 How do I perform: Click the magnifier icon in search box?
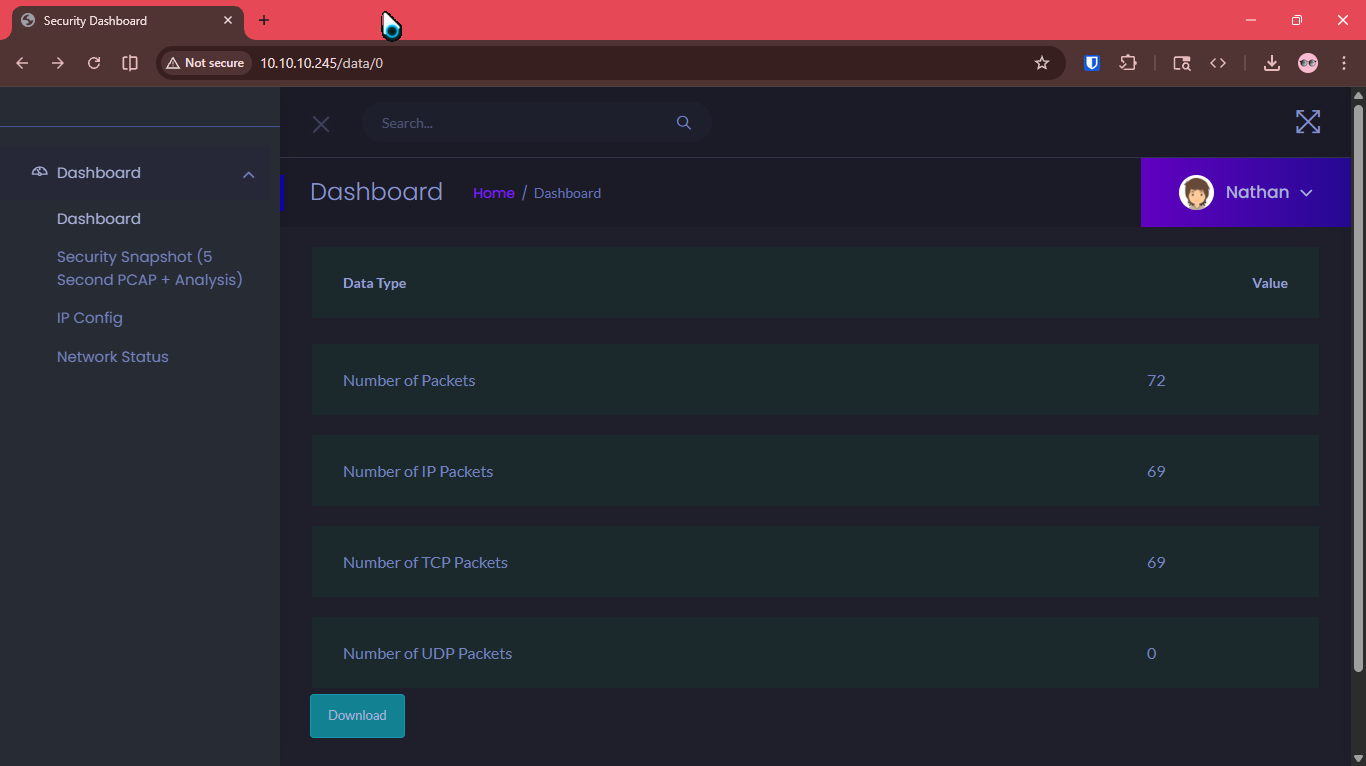(684, 123)
